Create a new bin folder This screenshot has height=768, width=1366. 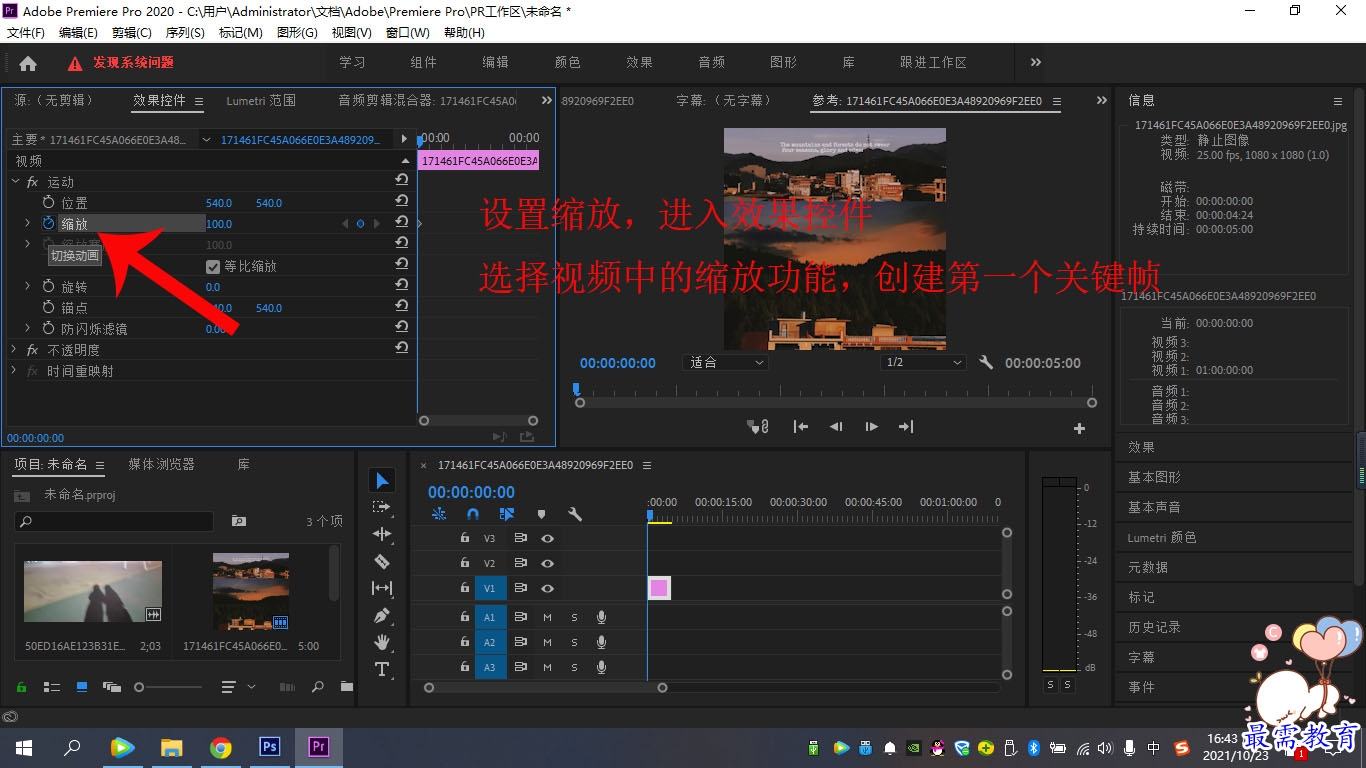(x=346, y=687)
